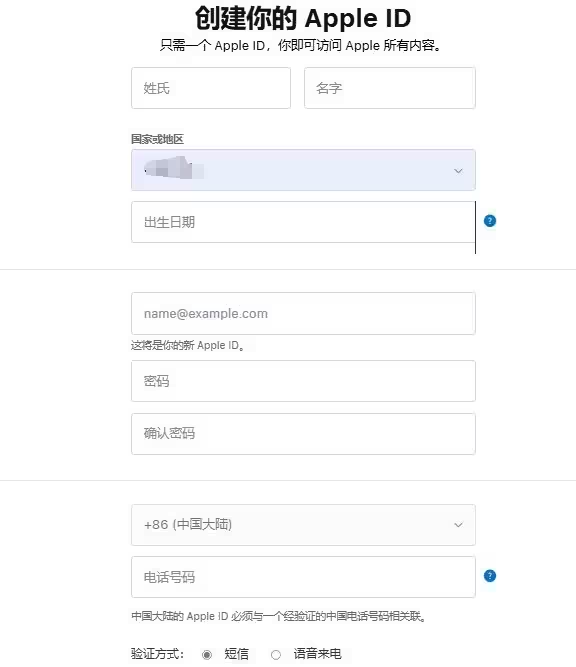Click the help icon beside phone number

(490, 576)
